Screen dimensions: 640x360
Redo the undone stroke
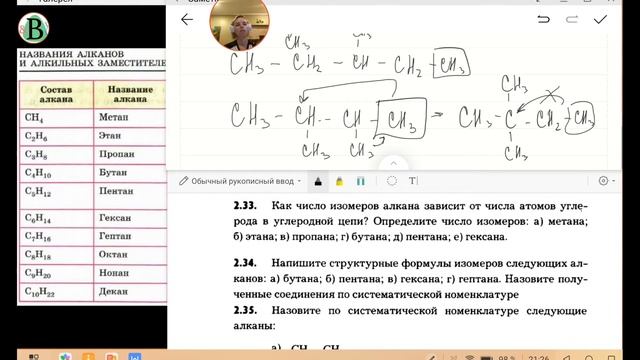click(572, 19)
